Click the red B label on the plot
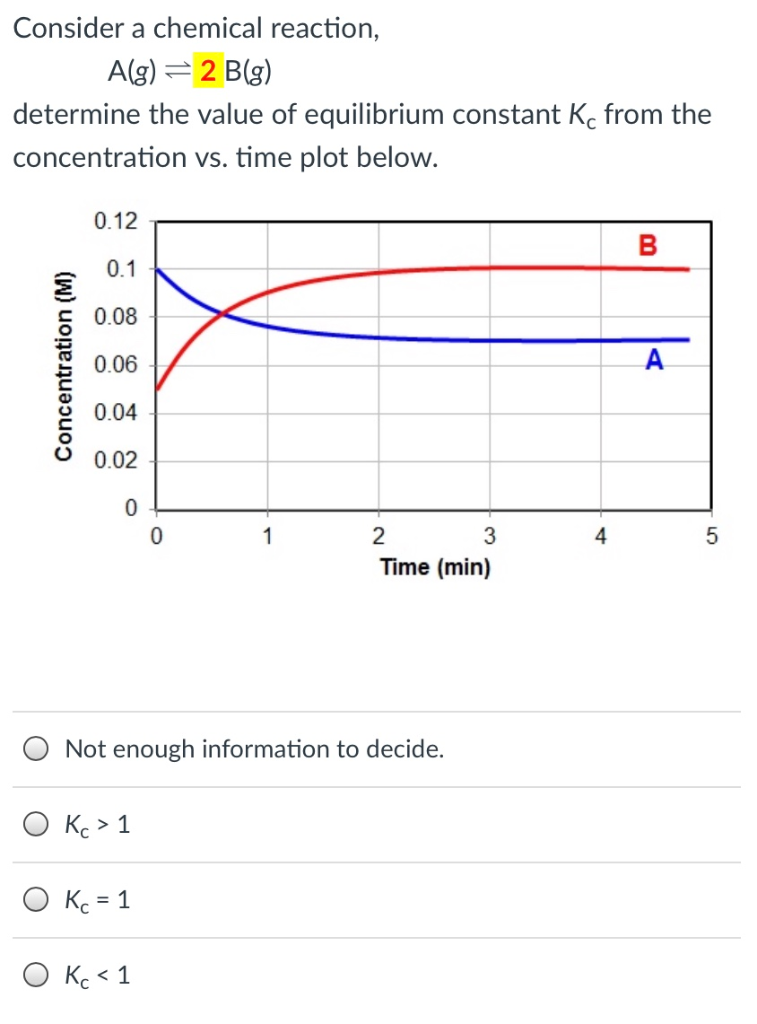 click(x=647, y=243)
